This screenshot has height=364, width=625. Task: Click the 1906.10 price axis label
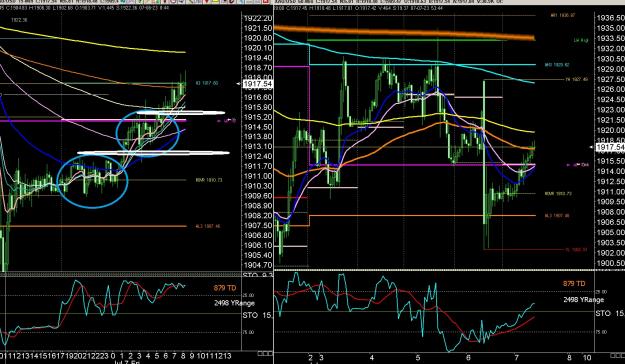tap(257, 245)
